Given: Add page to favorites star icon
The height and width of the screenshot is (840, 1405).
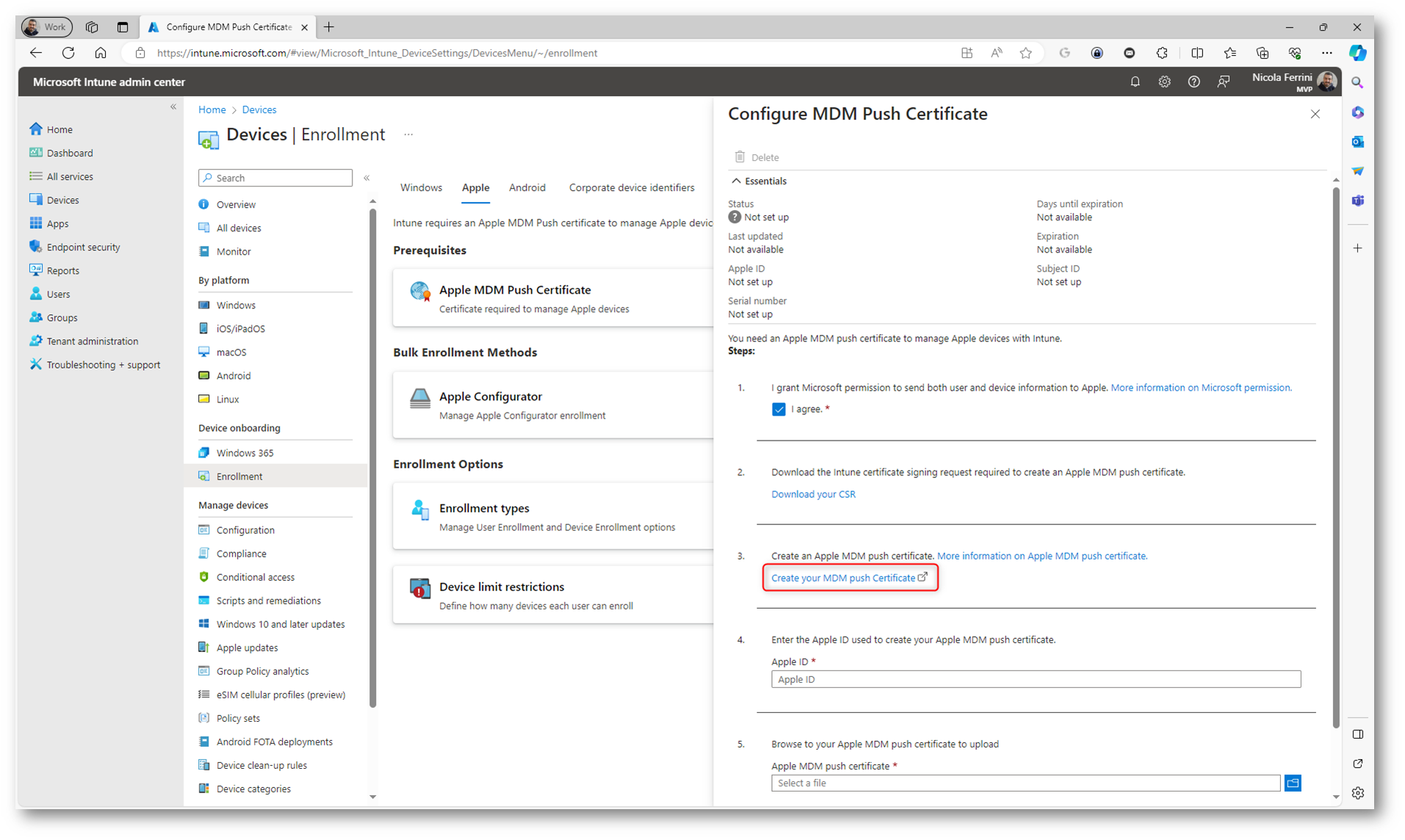Looking at the screenshot, I should (x=1026, y=53).
